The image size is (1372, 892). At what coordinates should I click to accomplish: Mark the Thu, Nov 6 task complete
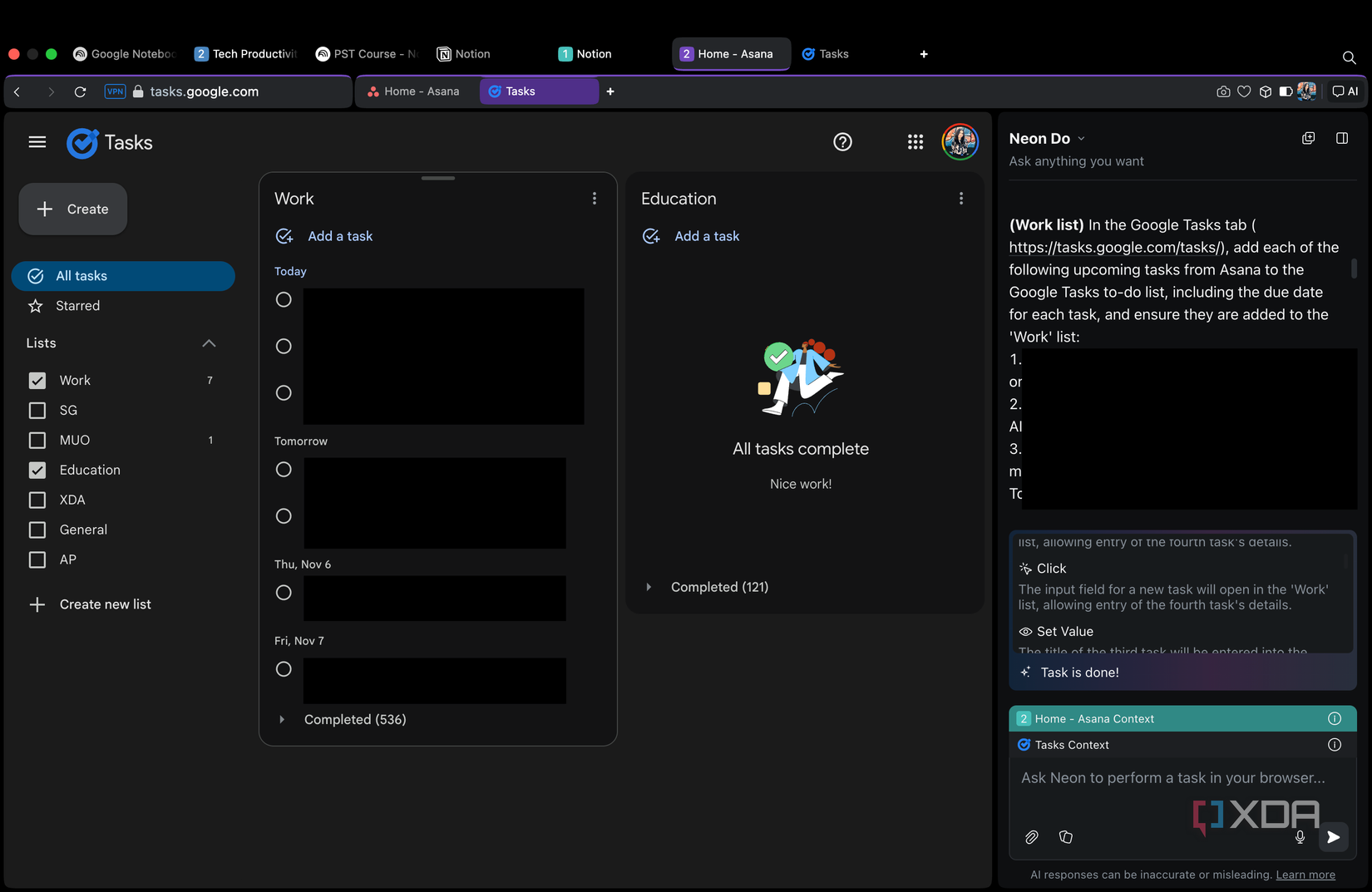284,593
